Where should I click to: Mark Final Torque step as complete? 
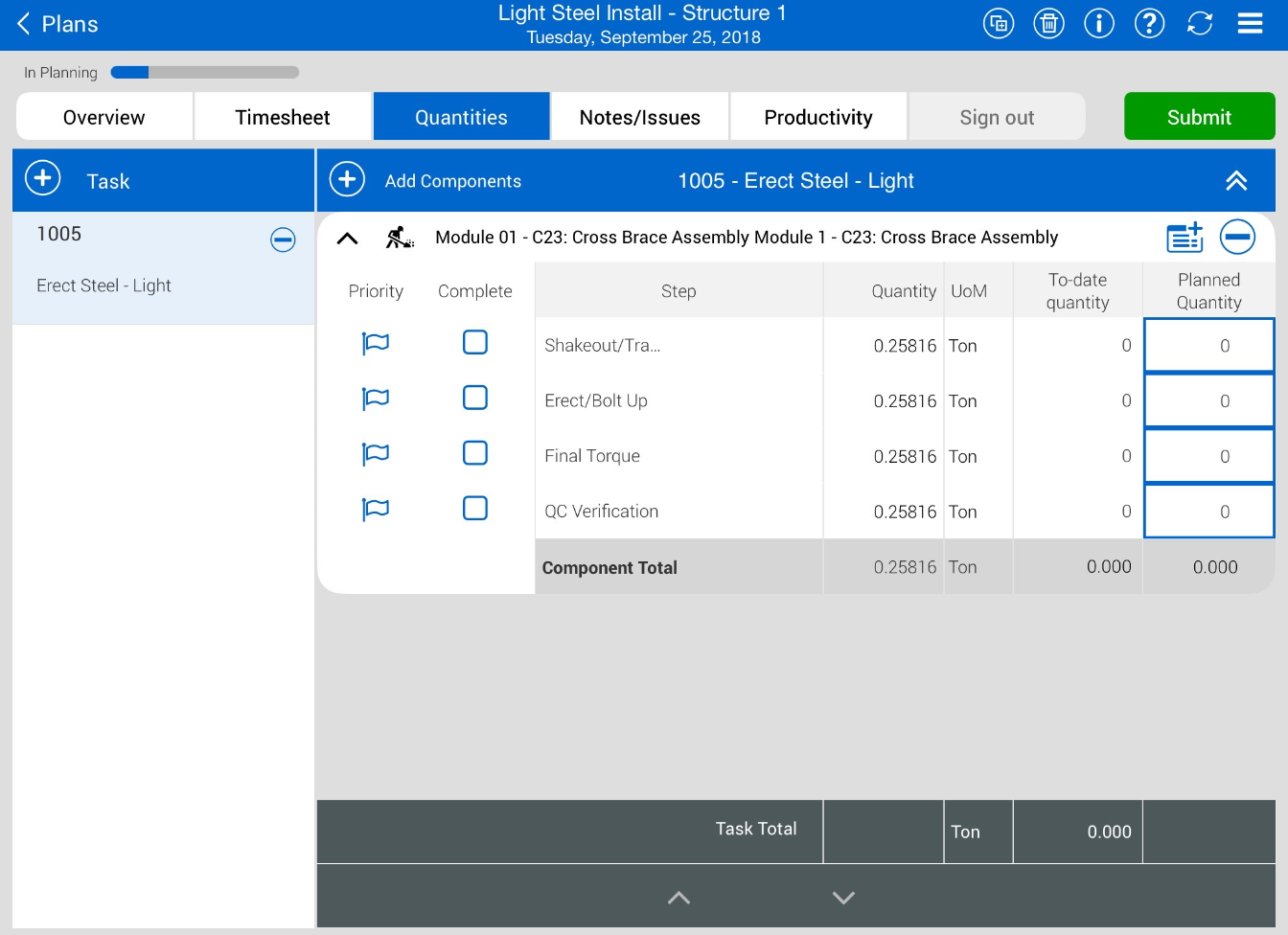click(x=475, y=453)
